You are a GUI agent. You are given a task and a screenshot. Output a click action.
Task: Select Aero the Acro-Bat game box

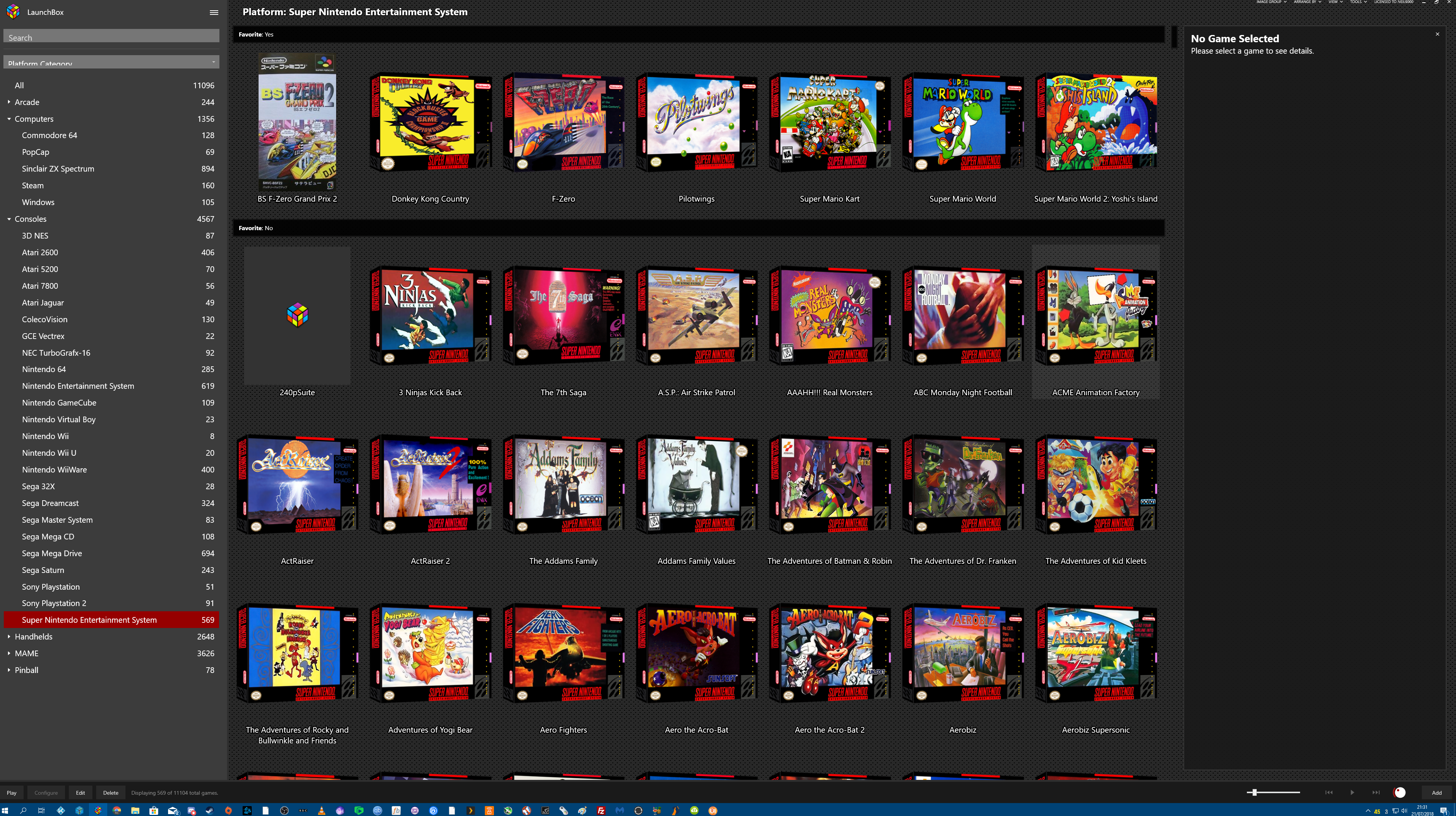click(696, 654)
